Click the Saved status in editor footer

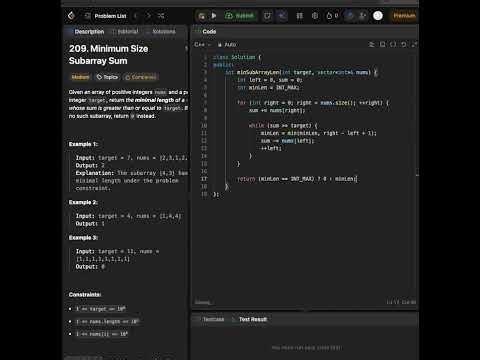[203, 302]
